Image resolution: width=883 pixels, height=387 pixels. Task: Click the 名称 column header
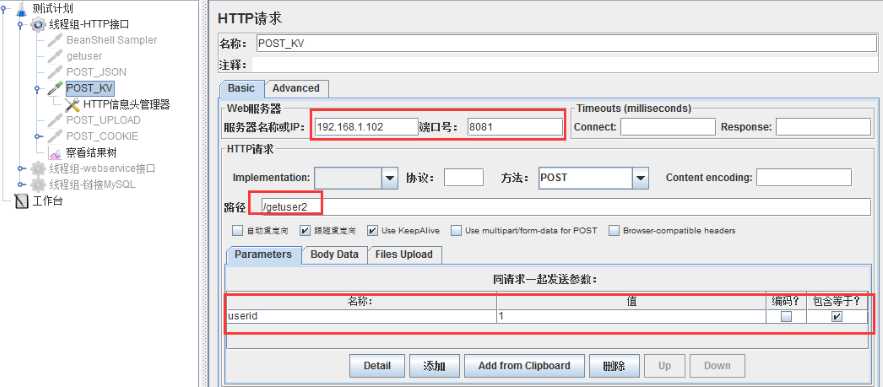point(361,301)
